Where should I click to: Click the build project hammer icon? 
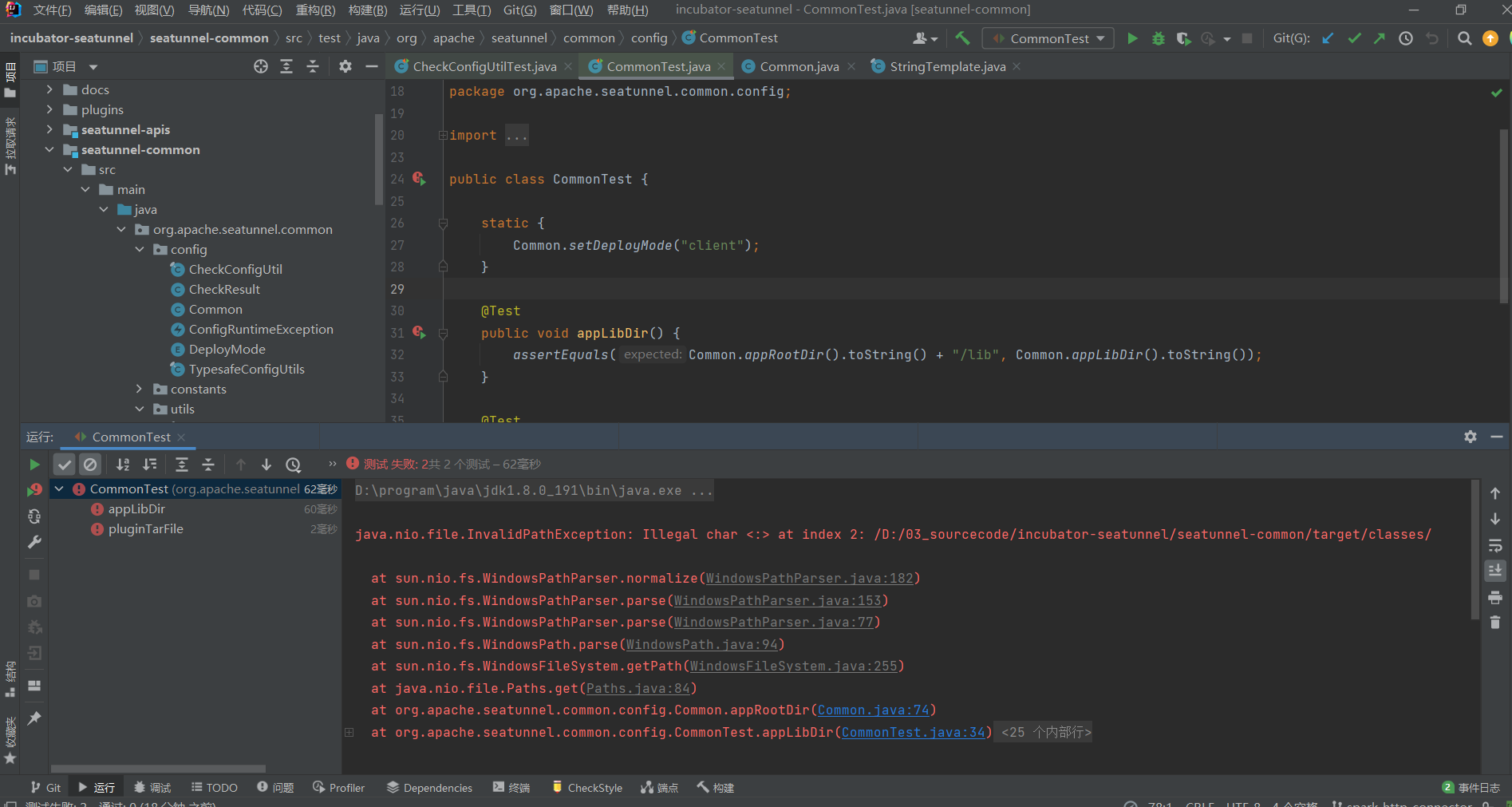pyautogui.click(x=962, y=38)
